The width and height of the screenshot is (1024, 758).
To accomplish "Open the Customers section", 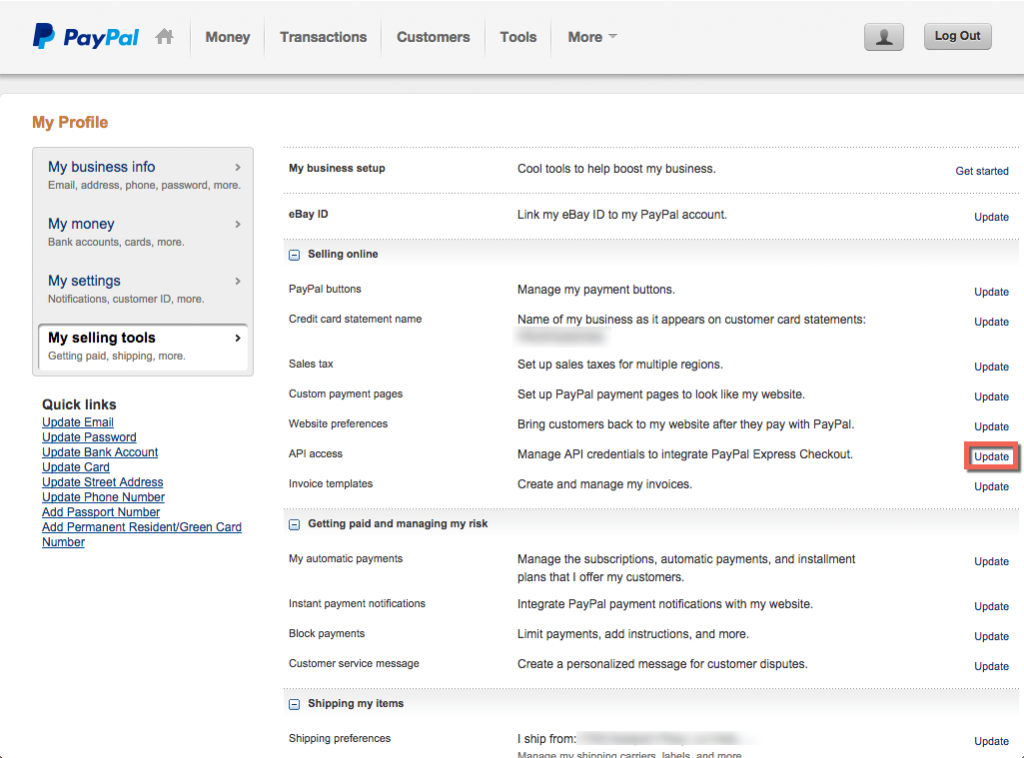I will click(x=433, y=36).
